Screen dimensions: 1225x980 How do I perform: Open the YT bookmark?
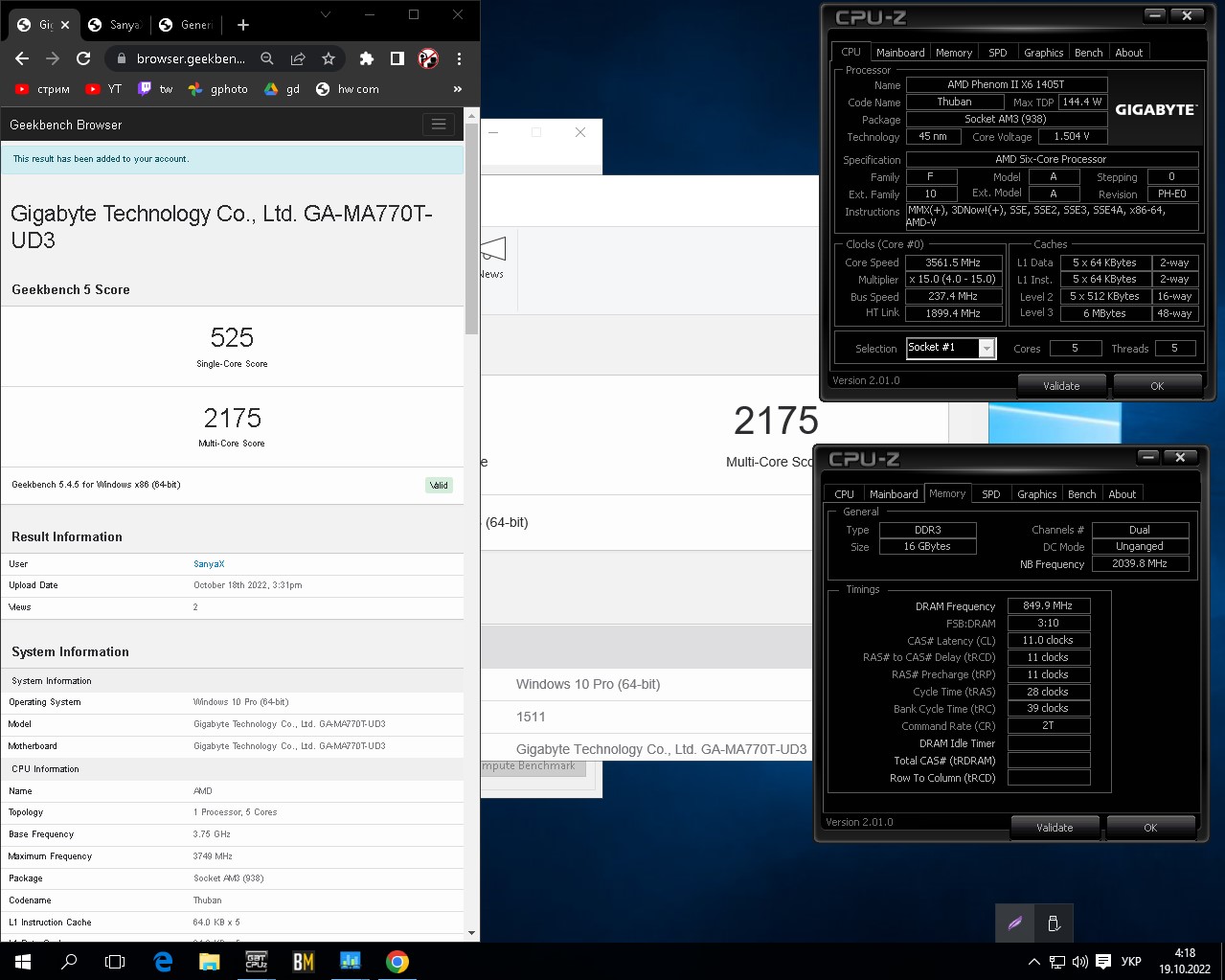pyautogui.click(x=104, y=89)
